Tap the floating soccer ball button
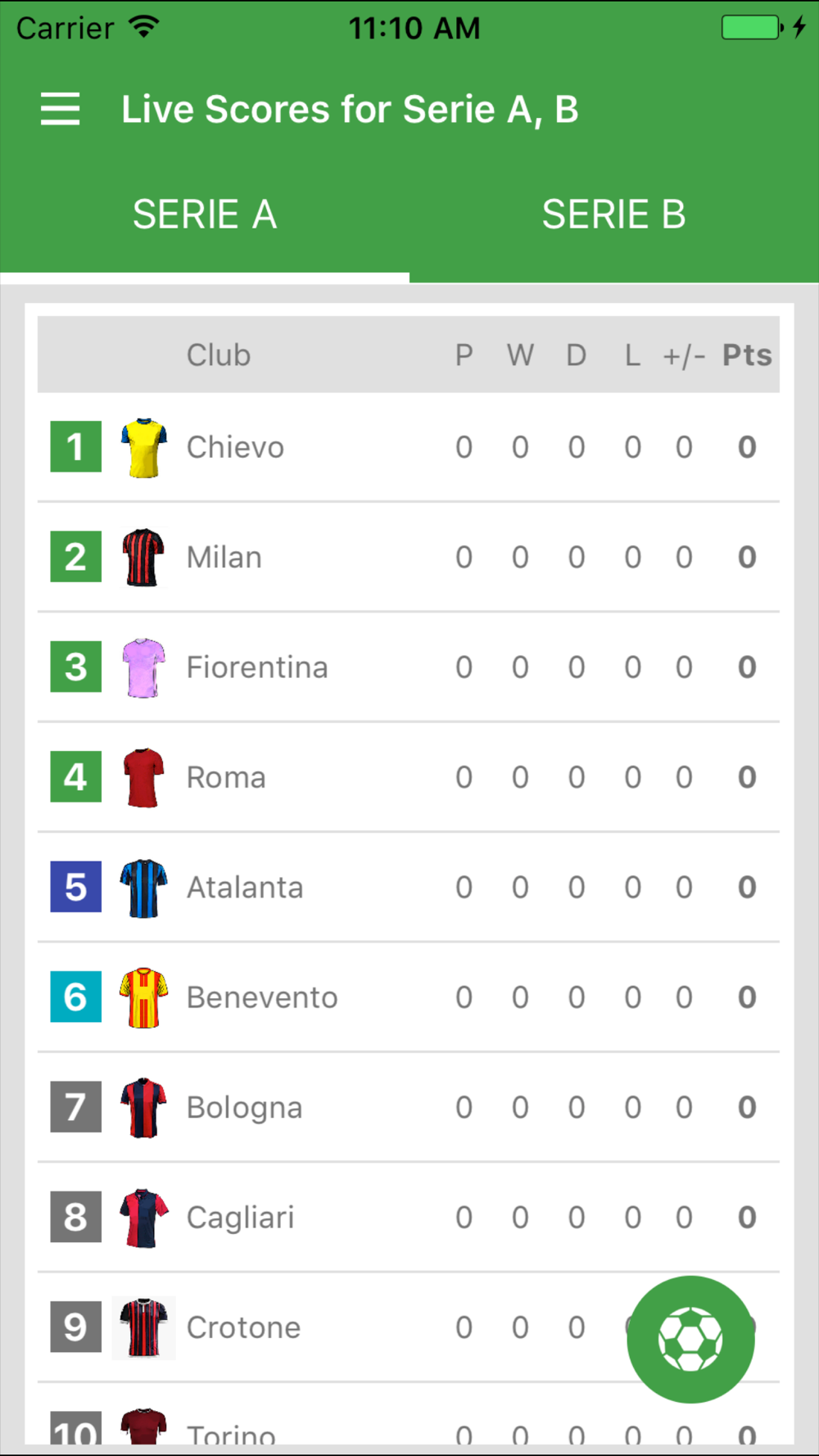The height and width of the screenshot is (1456, 819). [x=690, y=1339]
